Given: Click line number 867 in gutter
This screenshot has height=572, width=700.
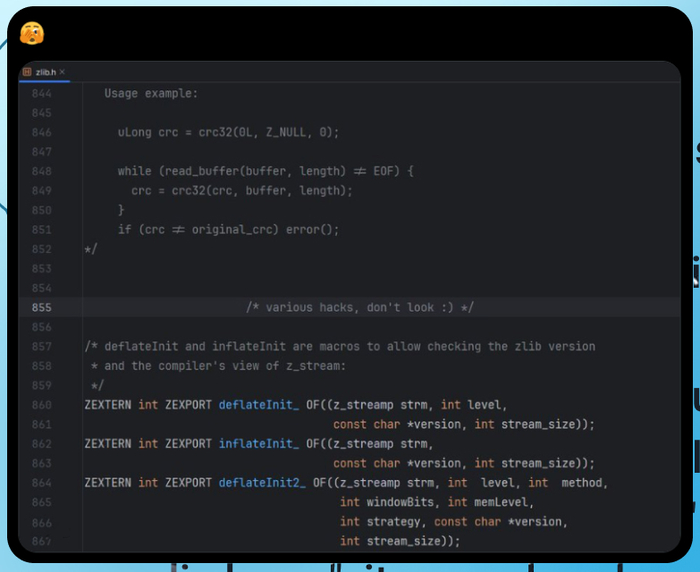Looking at the screenshot, I should 41,541.
